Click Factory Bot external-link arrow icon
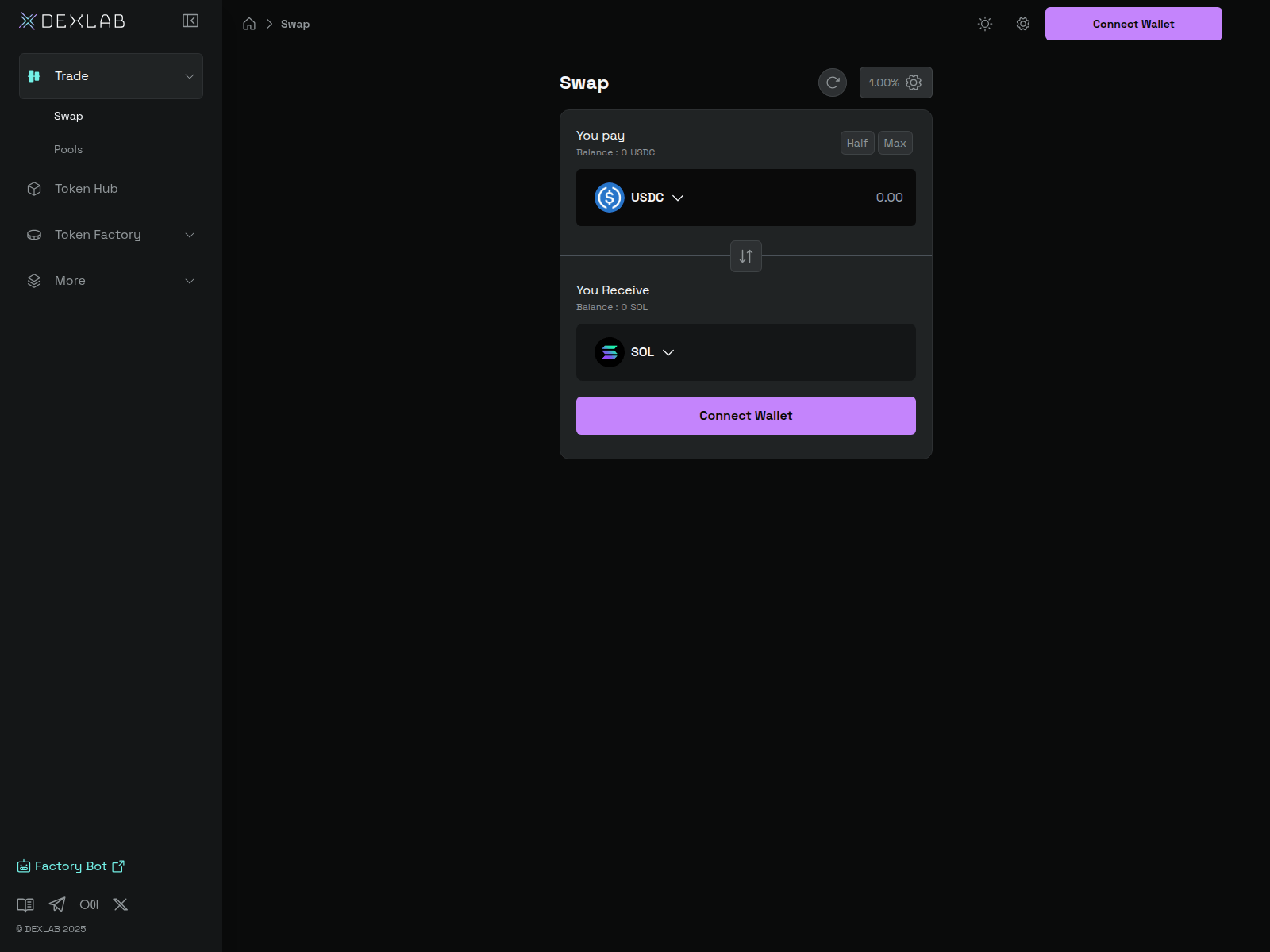This screenshot has height=952, width=1270. (x=118, y=866)
